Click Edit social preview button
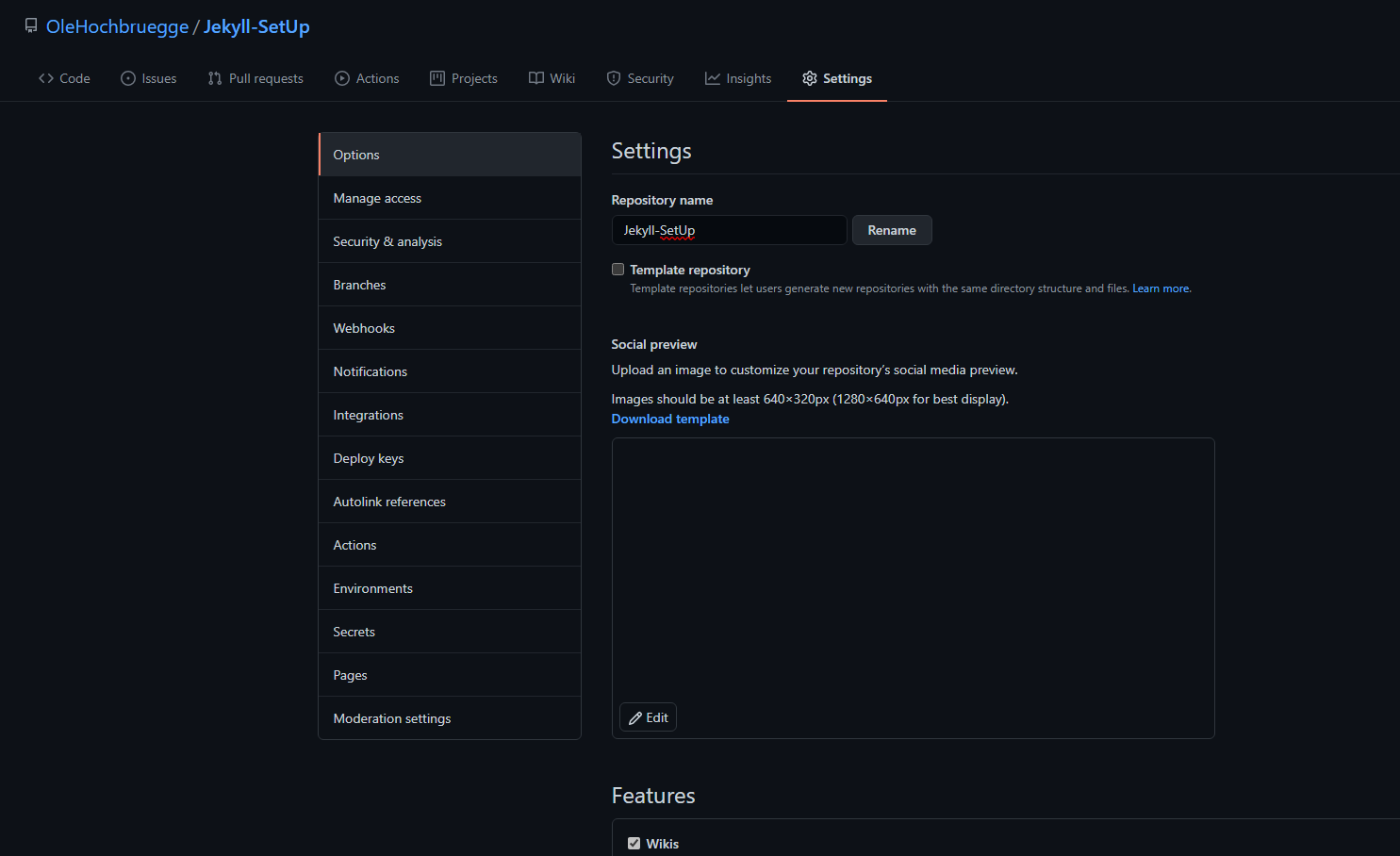 coord(648,718)
